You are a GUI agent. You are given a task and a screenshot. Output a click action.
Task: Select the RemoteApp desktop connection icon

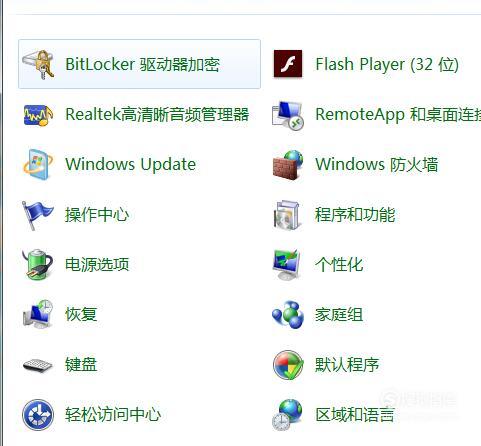click(x=288, y=115)
